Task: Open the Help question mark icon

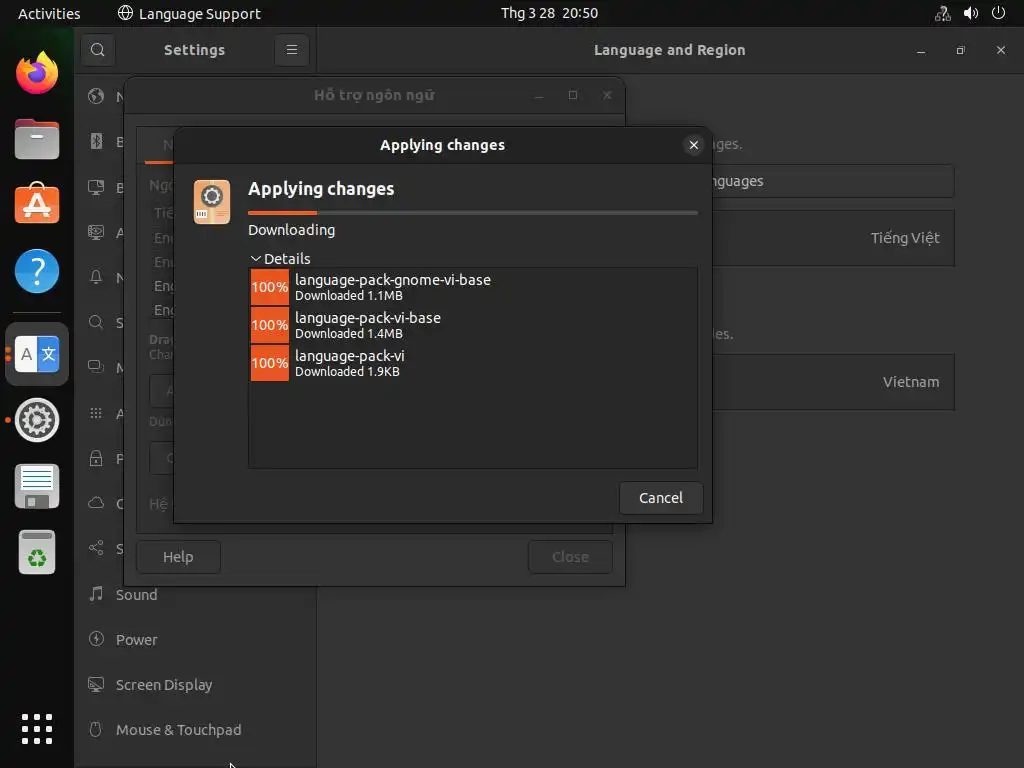Action: click(37, 271)
